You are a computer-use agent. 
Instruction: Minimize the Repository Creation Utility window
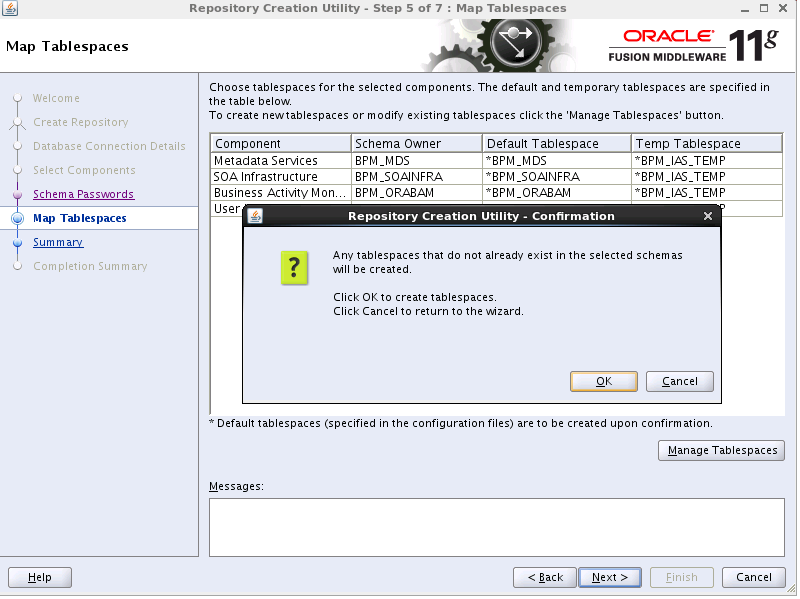[x=745, y=9]
